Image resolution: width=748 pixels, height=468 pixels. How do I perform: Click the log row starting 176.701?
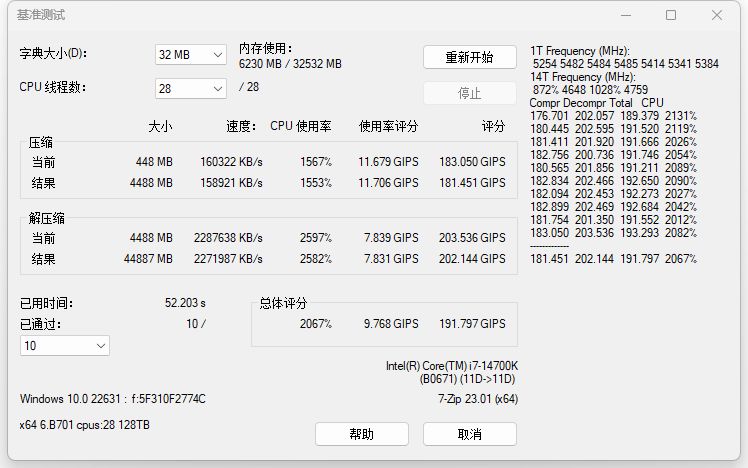tap(613, 116)
